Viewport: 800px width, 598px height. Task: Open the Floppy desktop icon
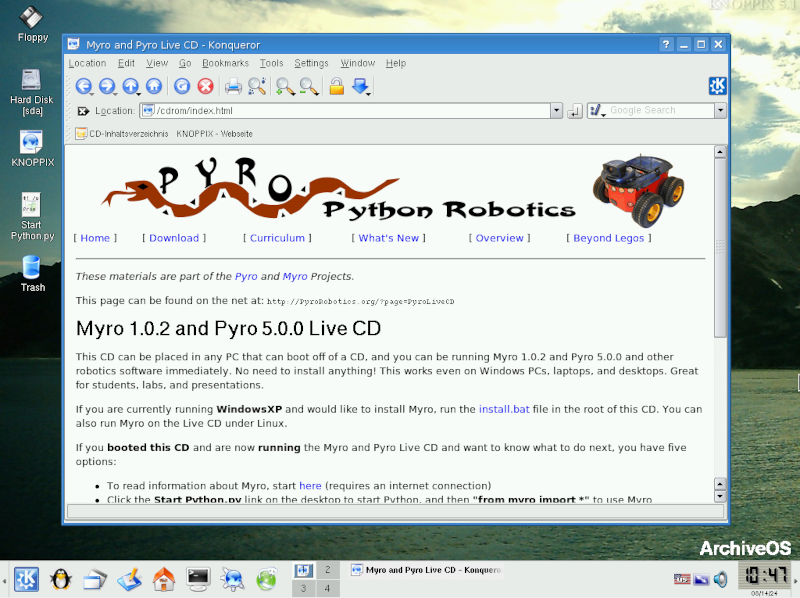(x=33, y=24)
